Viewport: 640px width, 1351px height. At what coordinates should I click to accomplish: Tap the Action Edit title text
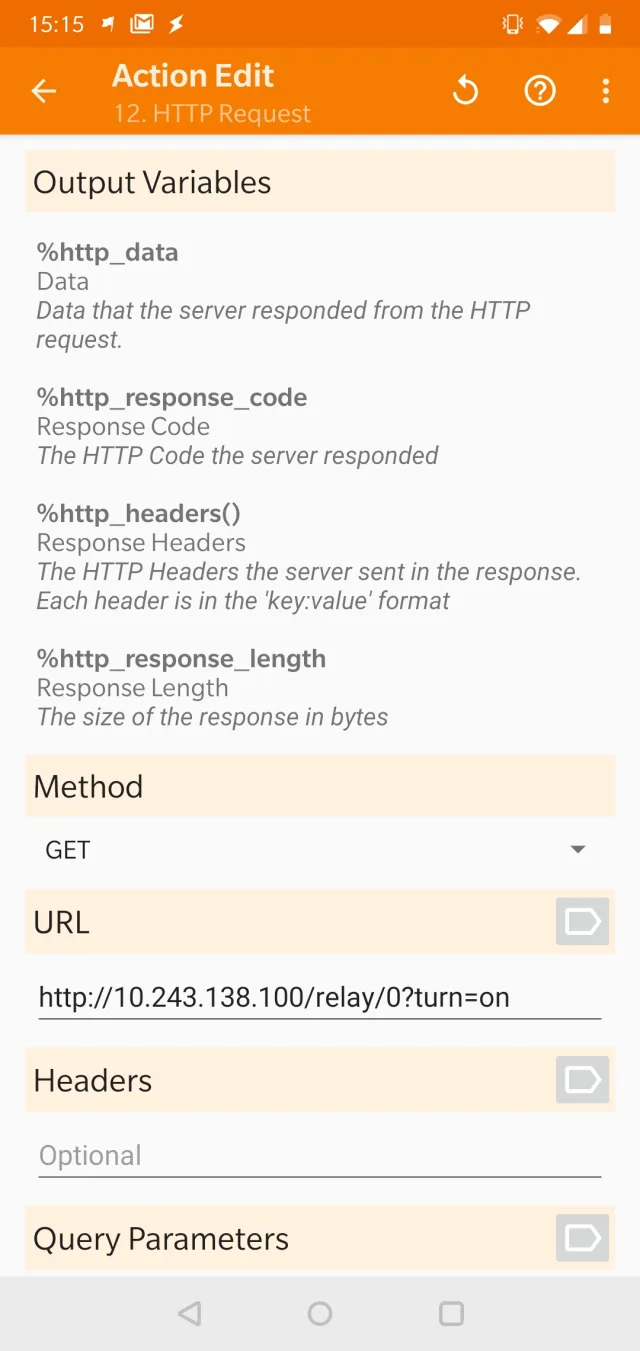tap(193, 76)
